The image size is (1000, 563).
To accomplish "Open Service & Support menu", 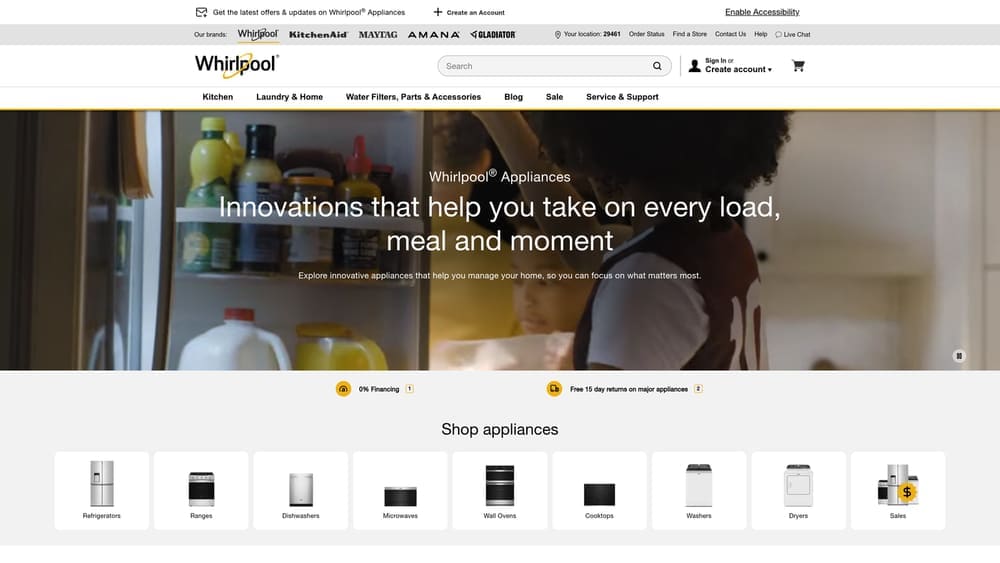I will (x=622, y=97).
